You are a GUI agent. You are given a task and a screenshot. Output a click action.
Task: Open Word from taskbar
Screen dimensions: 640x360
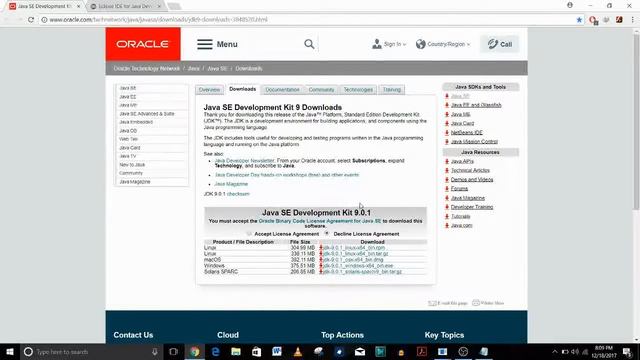277,351
